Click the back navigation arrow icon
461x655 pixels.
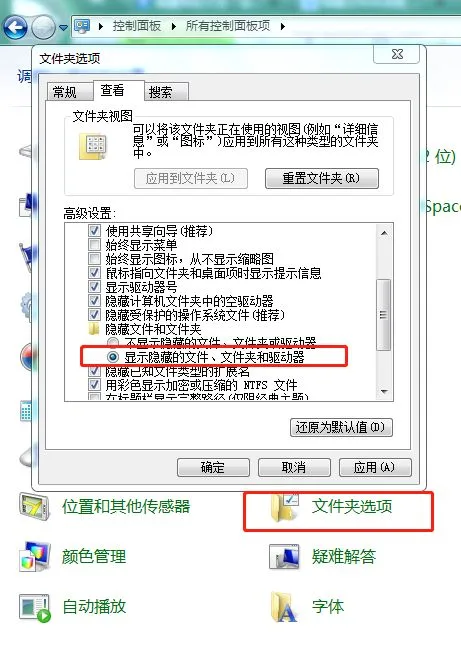(15, 28)
